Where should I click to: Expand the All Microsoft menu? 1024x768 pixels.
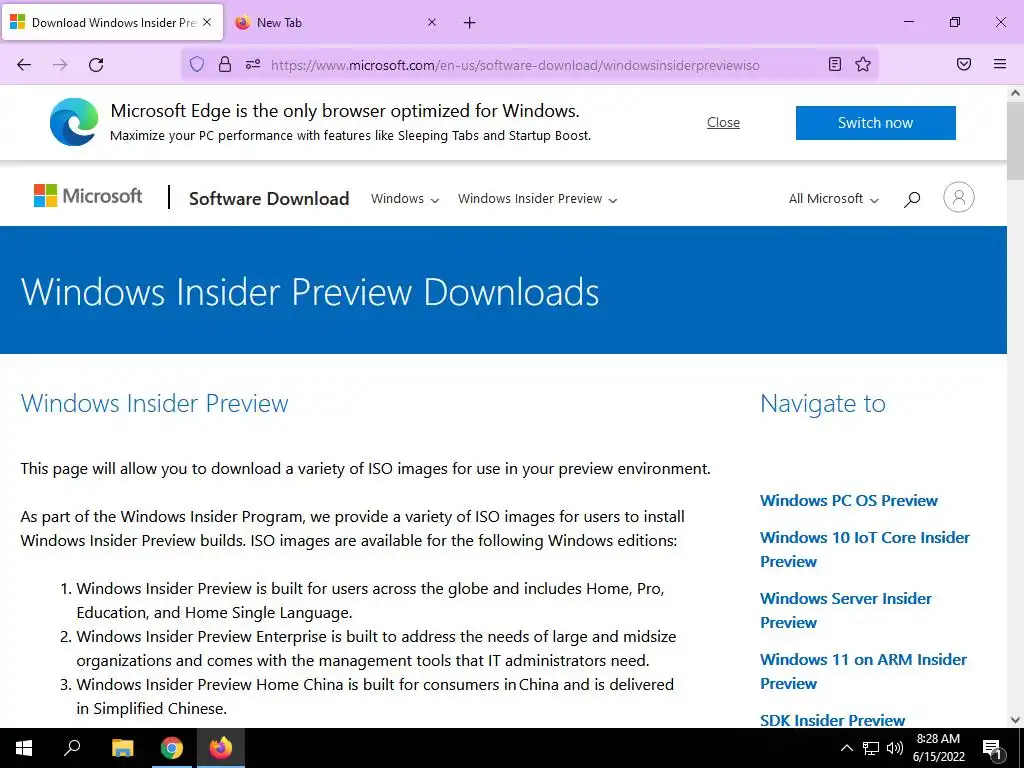point(833,199)
